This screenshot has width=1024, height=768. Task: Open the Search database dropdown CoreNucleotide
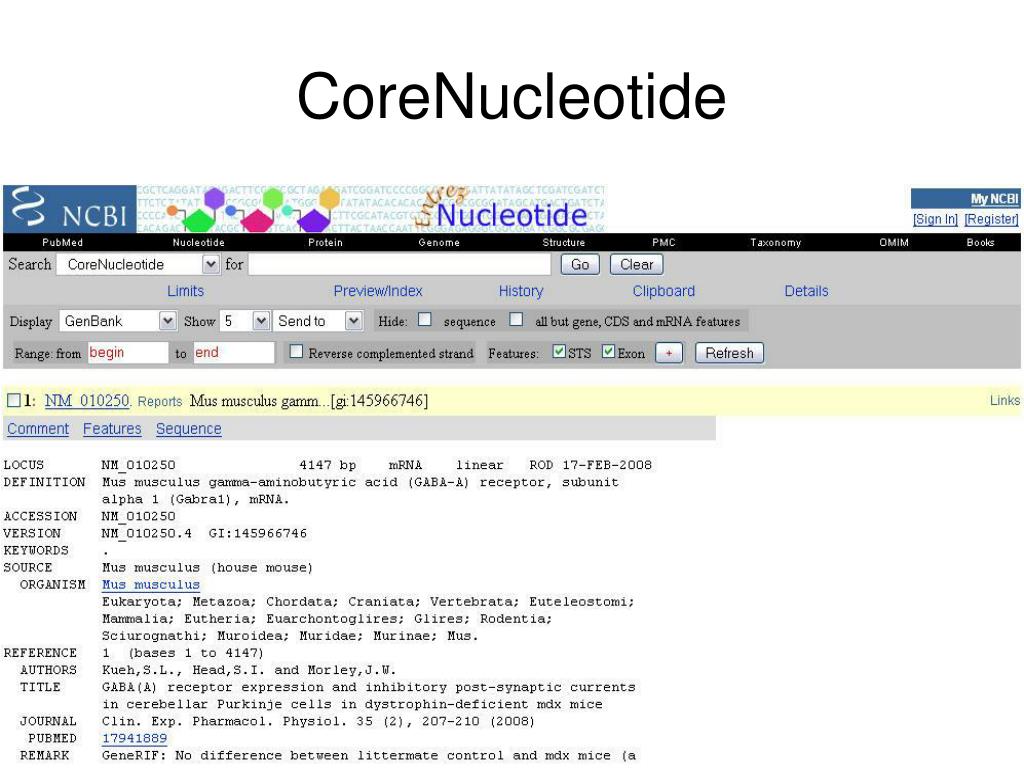click(138, 264)
